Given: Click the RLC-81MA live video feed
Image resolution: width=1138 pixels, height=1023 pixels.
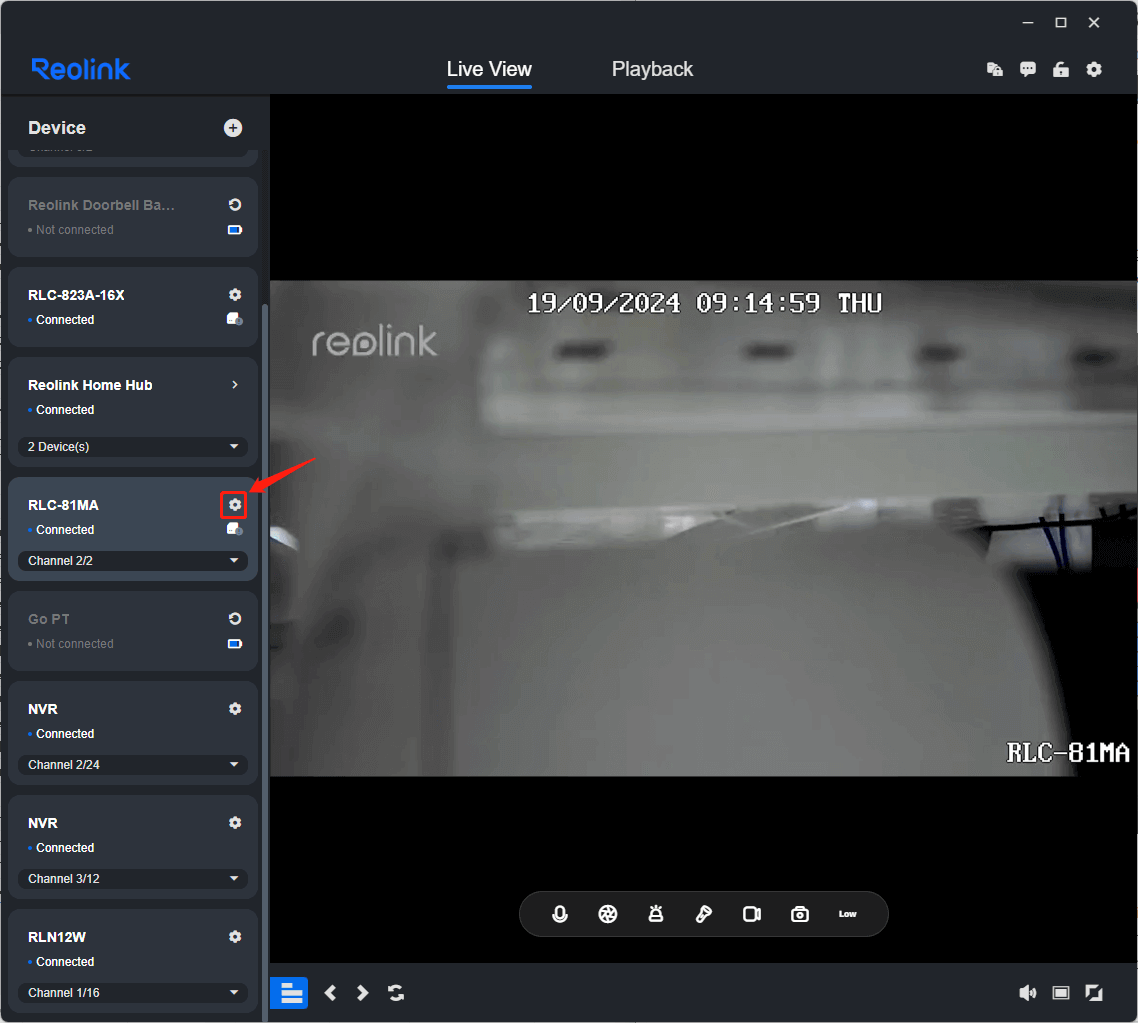Looking at the screenshot, I should tap(703, 528).
